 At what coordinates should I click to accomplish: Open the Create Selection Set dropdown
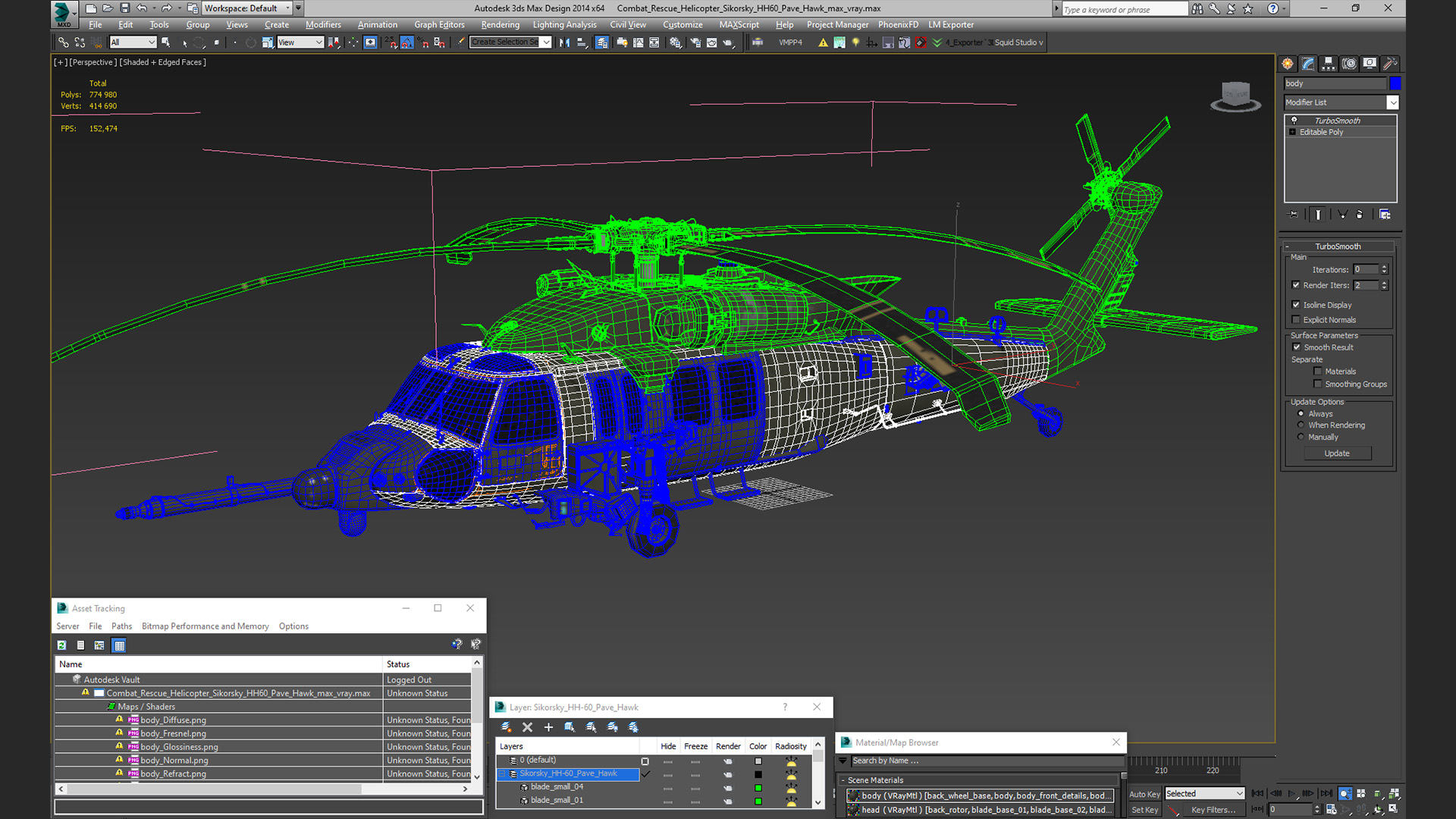510,42
